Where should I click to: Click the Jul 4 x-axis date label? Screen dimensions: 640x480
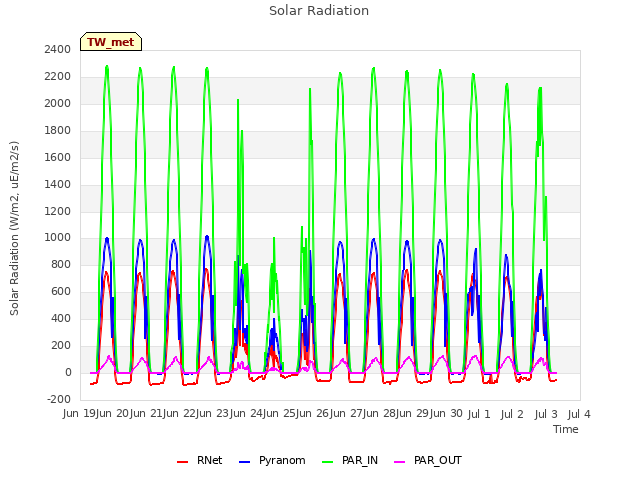(579, 414)
